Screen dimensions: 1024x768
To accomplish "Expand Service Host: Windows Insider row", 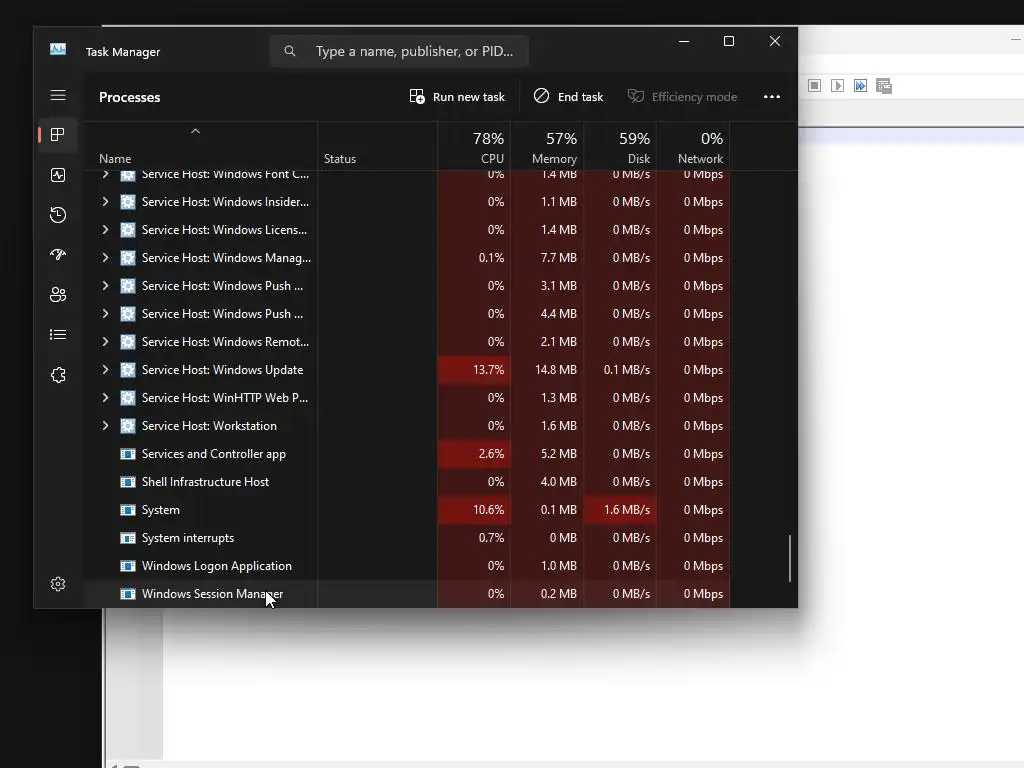I will (x=105, y=202).
